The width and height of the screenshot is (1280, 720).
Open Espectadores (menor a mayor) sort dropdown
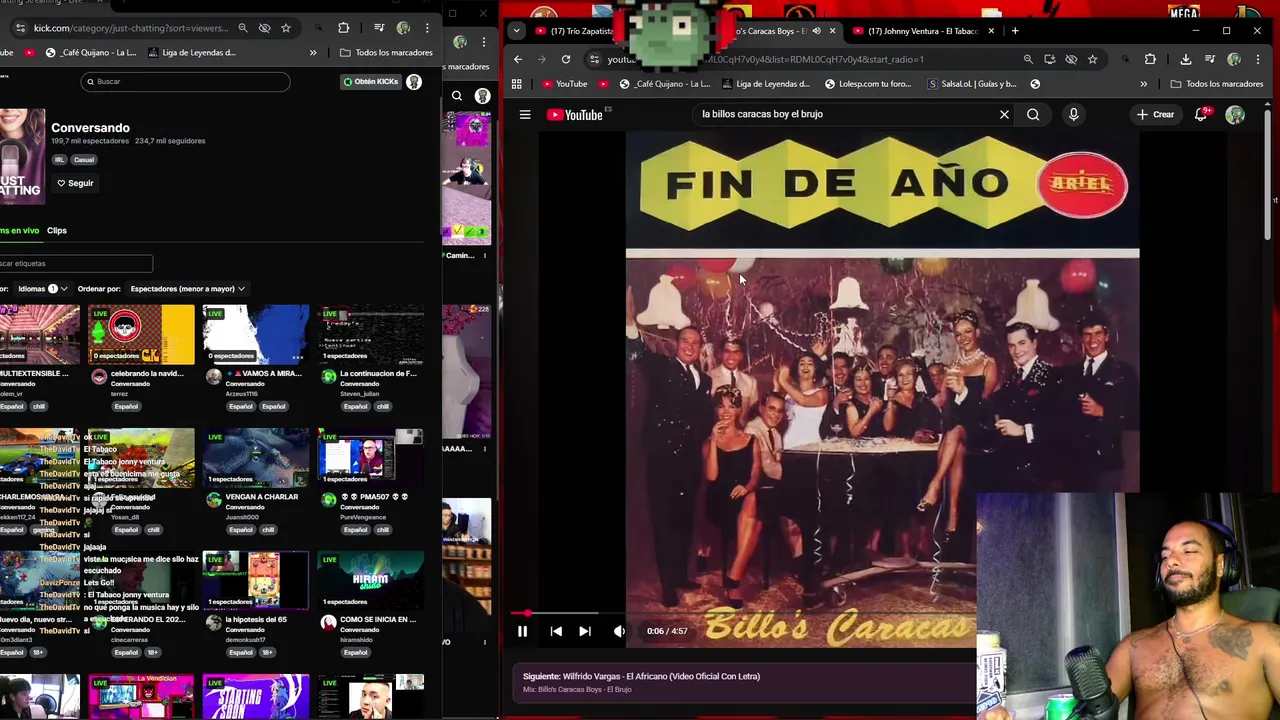(187, 289)
